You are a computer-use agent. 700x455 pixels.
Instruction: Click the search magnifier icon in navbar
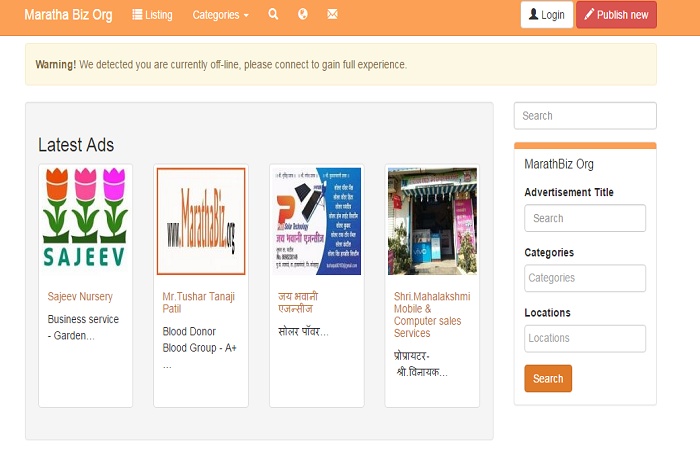pyautogui.click(x=273, y=15)
